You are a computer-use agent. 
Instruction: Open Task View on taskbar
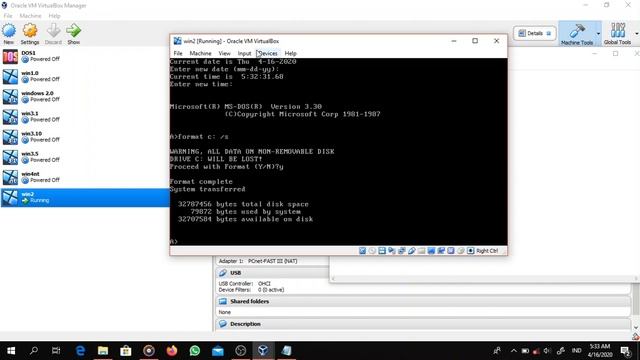(56, 351)
